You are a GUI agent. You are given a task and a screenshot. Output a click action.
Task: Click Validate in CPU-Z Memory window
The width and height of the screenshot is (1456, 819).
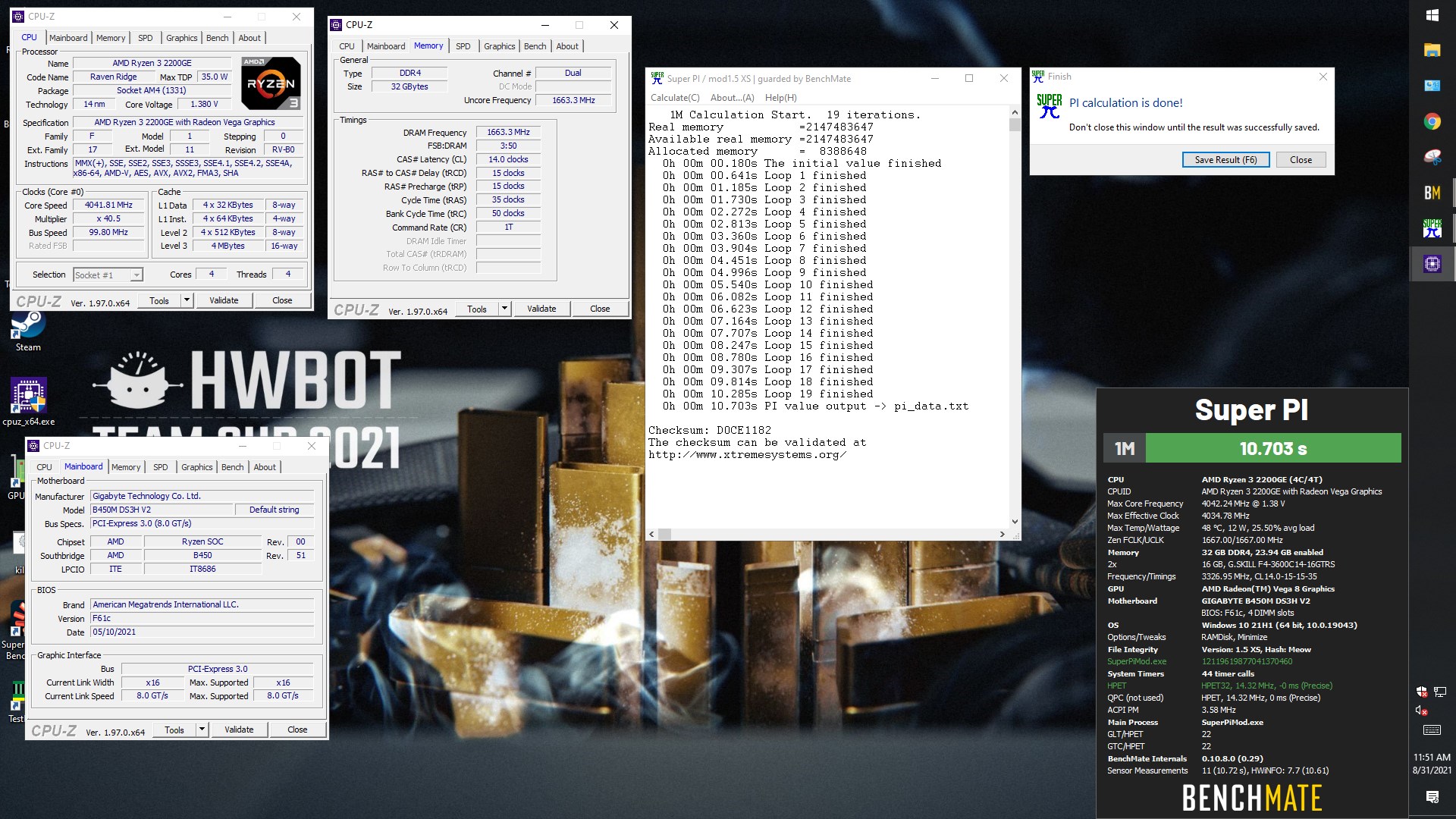(x=541, y=309)
